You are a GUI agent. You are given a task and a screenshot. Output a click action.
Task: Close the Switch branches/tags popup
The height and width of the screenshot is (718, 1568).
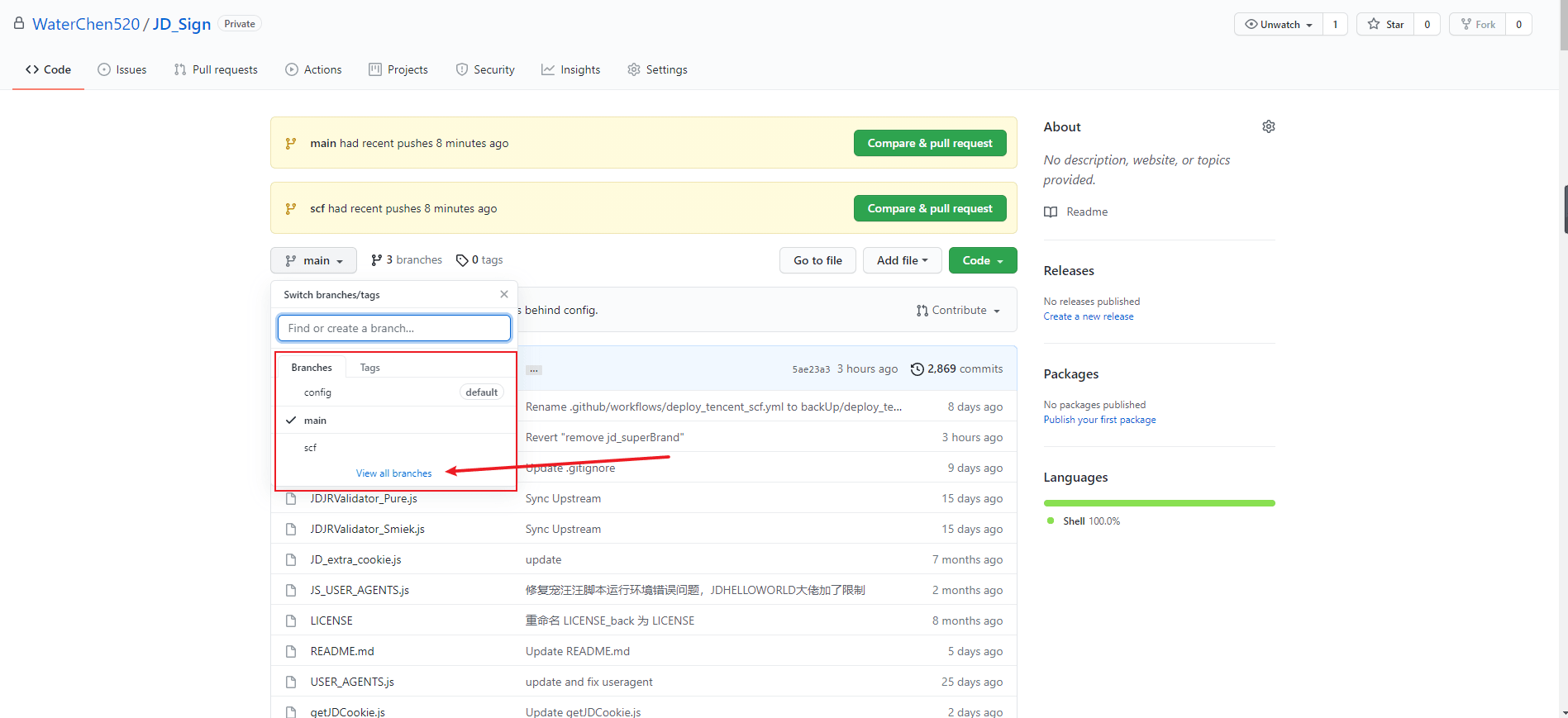pos(504,294)
